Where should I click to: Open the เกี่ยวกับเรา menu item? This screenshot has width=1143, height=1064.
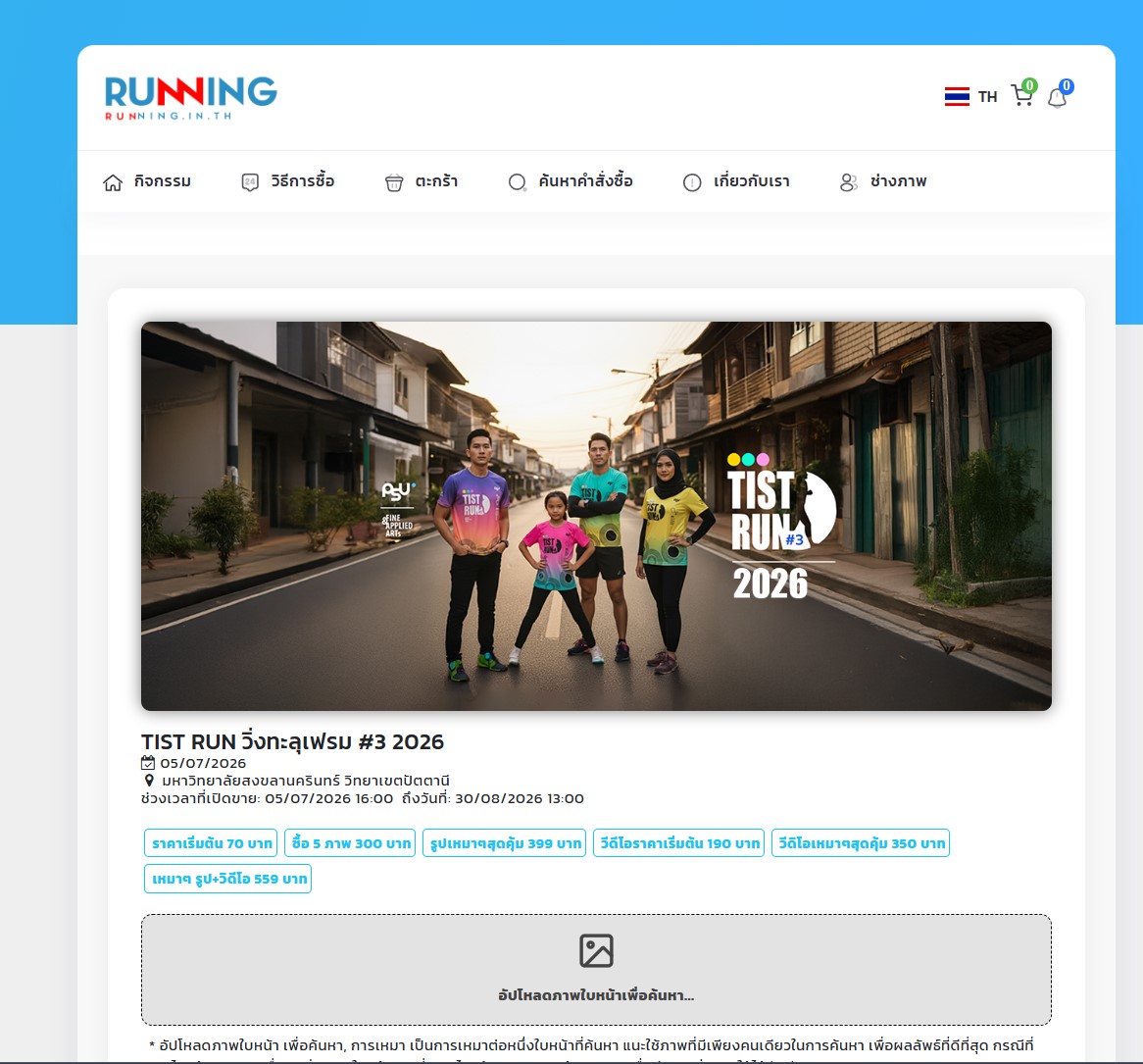752,181
